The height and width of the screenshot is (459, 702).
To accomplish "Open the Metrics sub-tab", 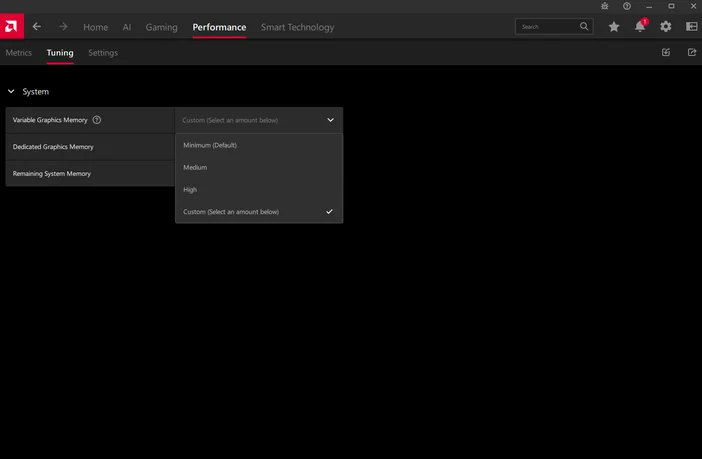I will [19, 52].
